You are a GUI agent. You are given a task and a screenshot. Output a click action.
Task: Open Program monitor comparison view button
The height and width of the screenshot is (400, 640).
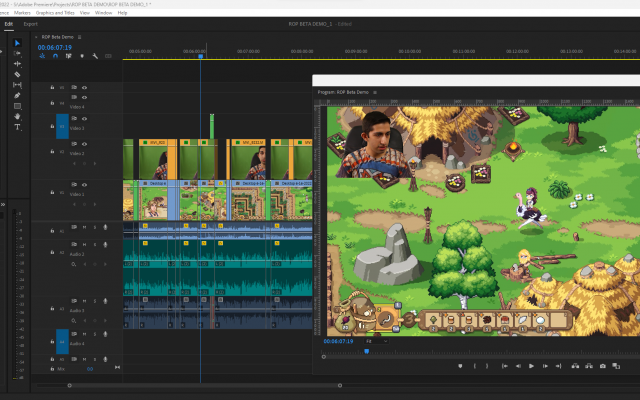tap(616, 366)
